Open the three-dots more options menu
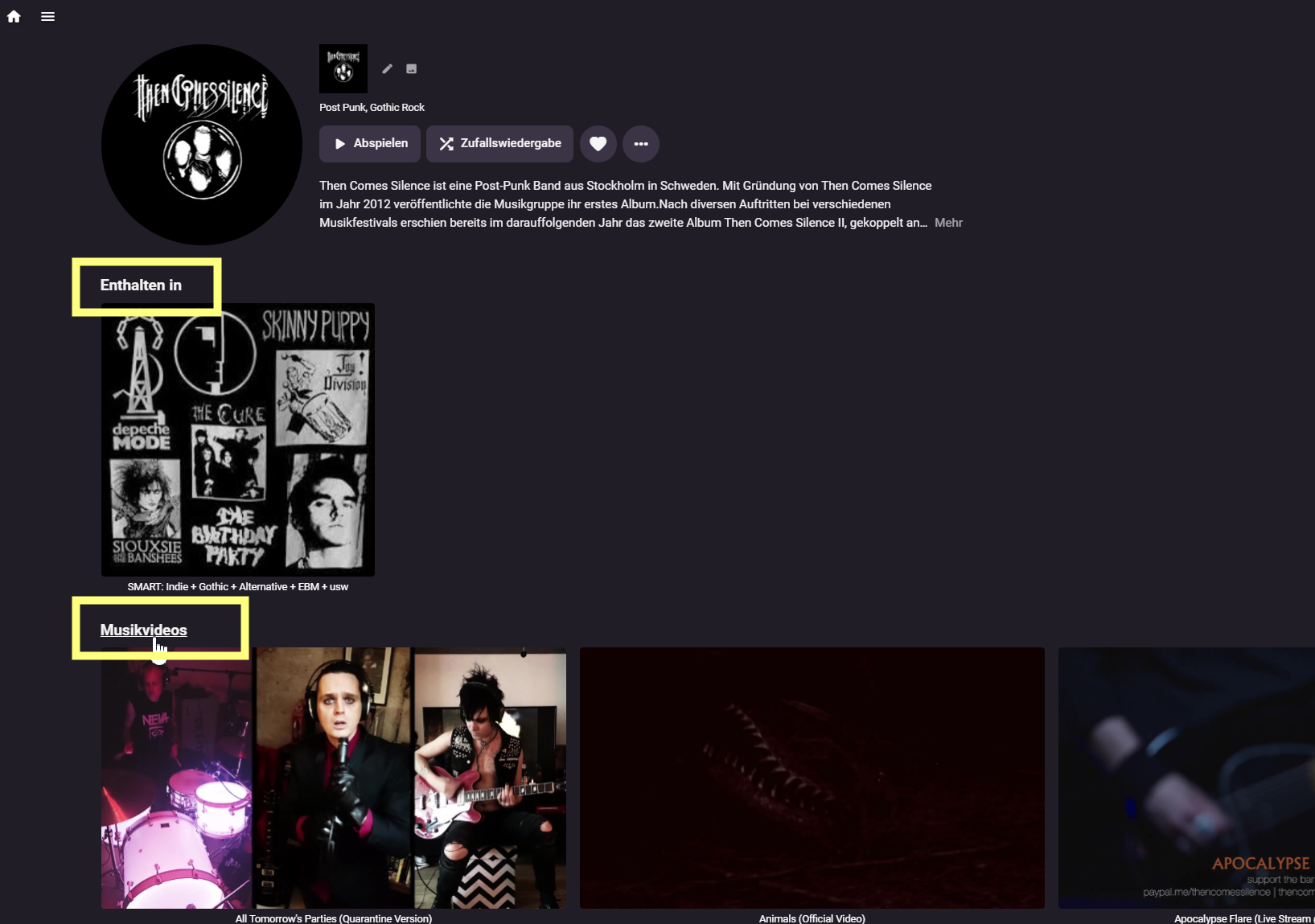This screenshot has height=924, width=1315. (x=641, y=144)
